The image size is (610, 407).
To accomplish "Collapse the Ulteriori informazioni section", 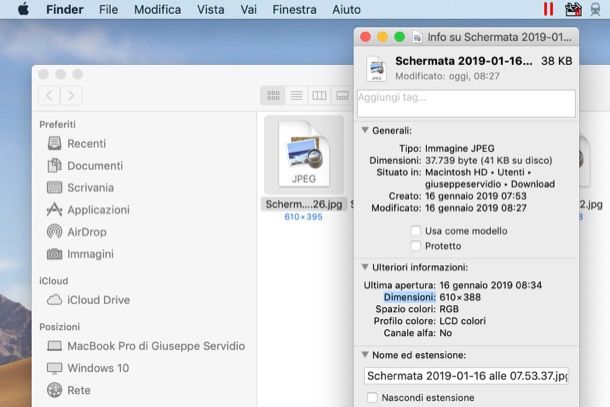I will pyautogui.click(x=365, y=267).
